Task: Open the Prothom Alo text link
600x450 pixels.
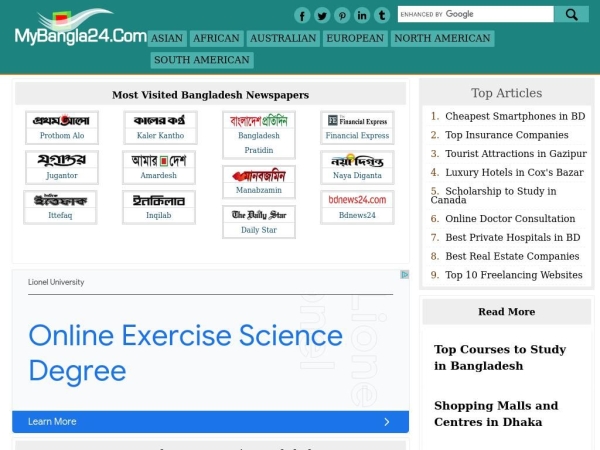Action: click(x=62, y=135)
